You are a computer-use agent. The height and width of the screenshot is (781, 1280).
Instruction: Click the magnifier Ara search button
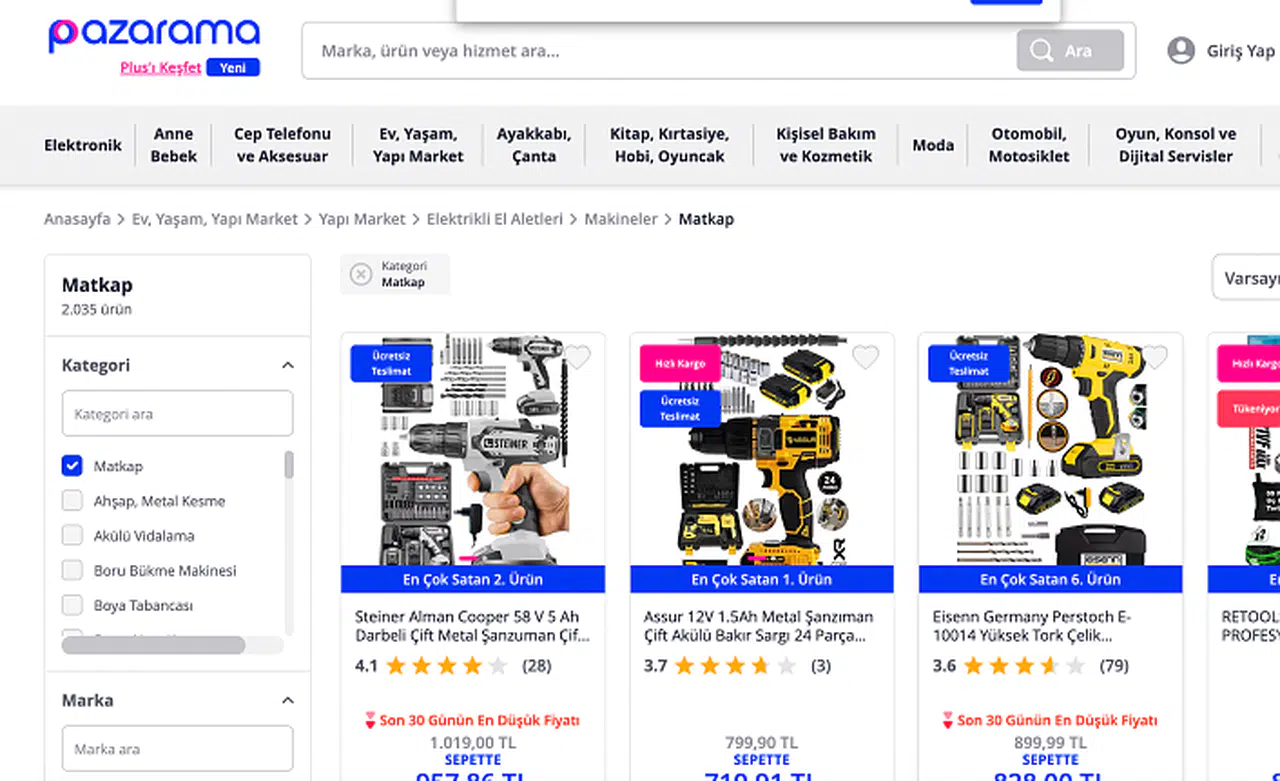coord(1070,50)
